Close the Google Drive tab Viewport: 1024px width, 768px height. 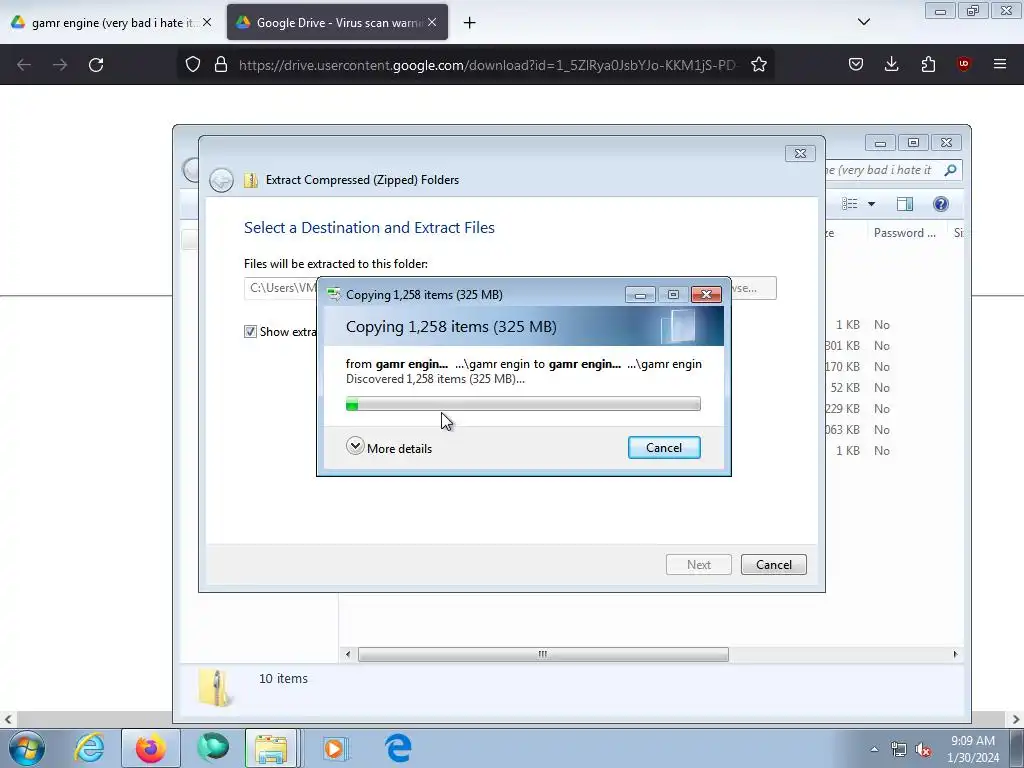[x=432, y=23]
